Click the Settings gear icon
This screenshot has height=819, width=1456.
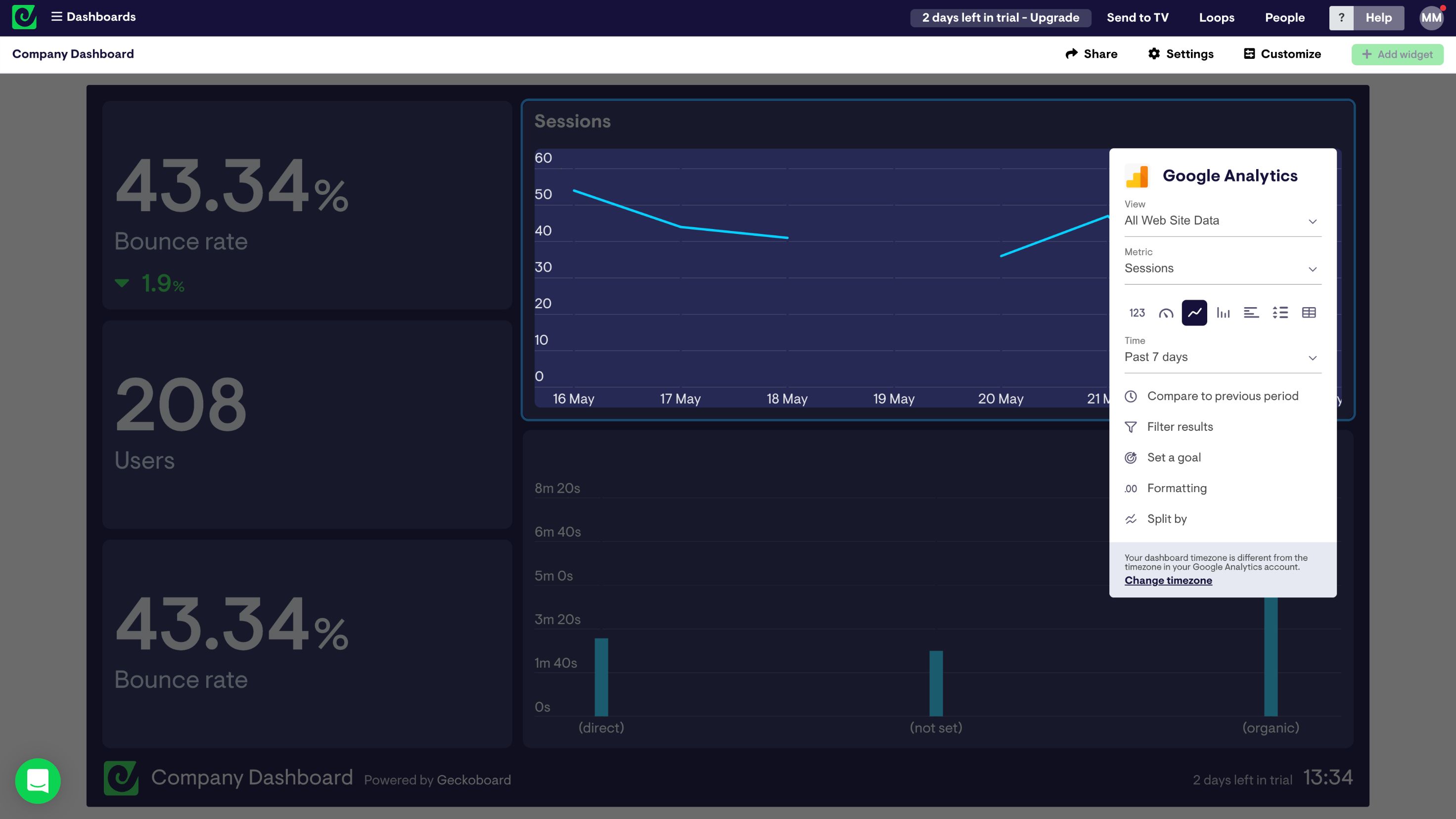(1154, 54)
